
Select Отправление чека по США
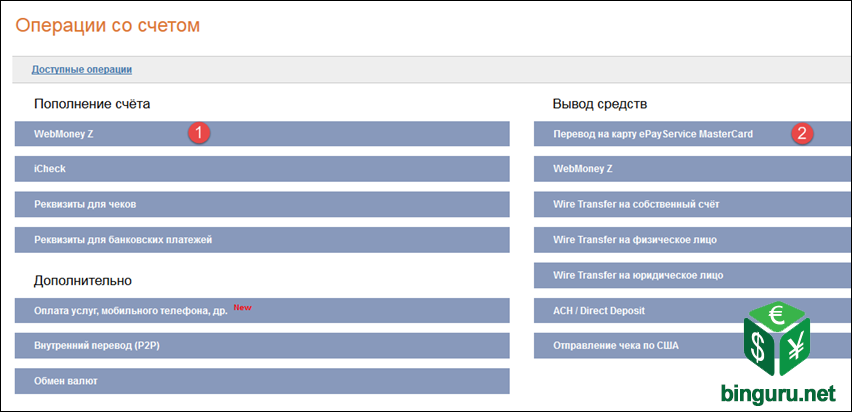tap(693, 346)
